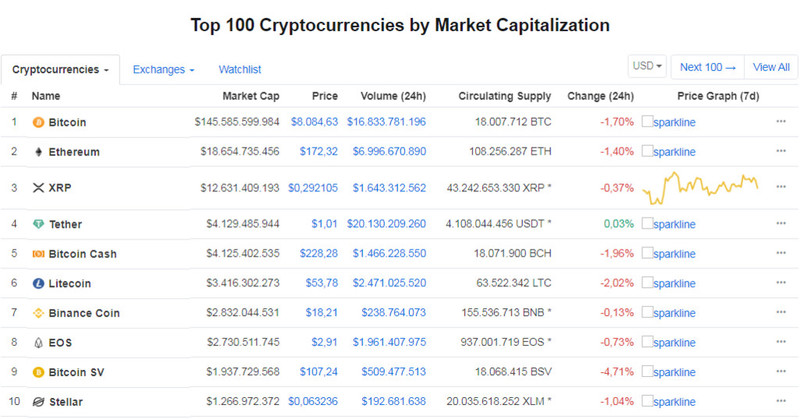Switch to the Watchlist tab
This screenshot has height=419, width=800.
point(240,69)
